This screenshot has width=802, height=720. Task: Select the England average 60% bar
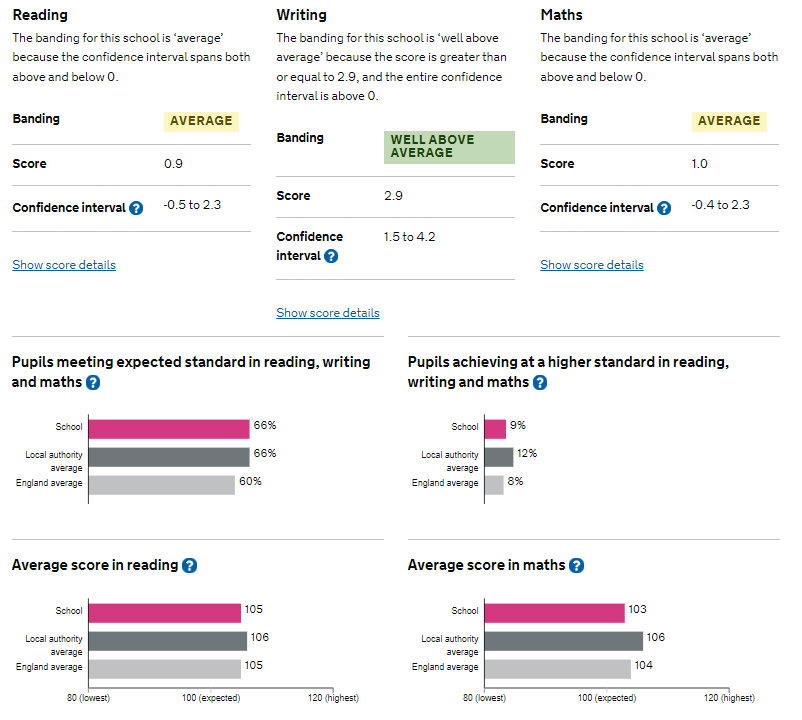(161, 485)
